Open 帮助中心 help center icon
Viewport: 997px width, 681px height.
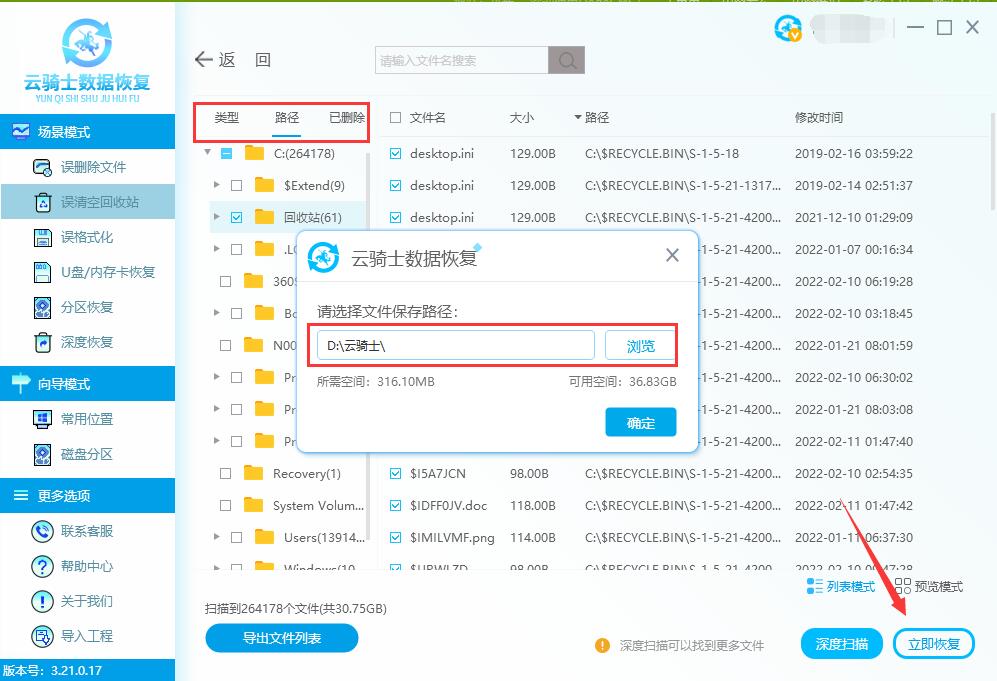(43, 566)
